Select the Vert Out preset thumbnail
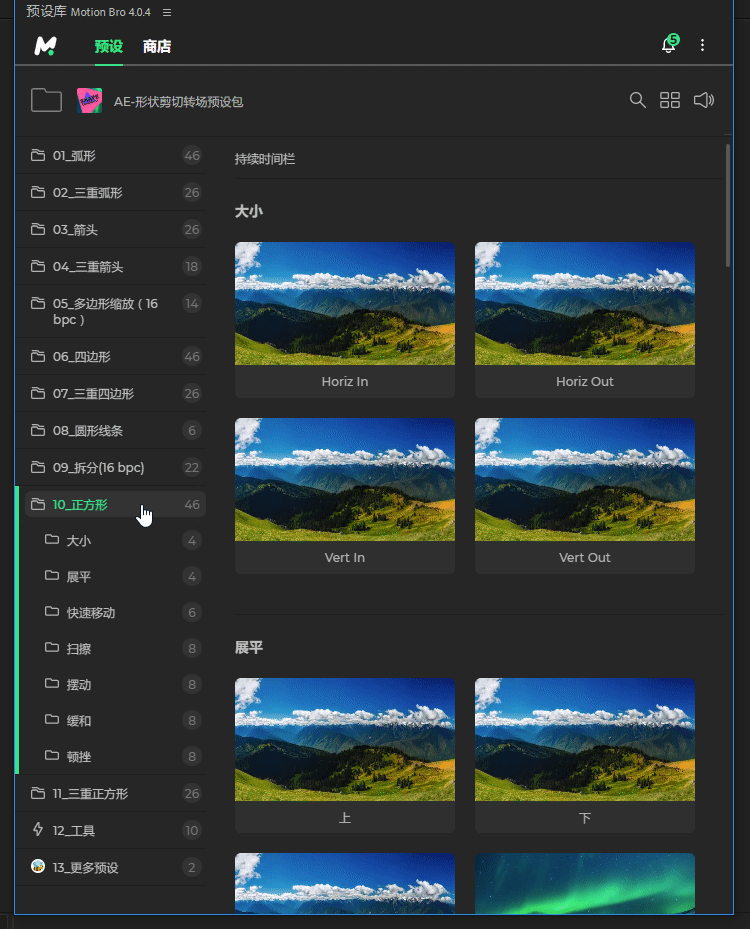 (x=585, y=479)
